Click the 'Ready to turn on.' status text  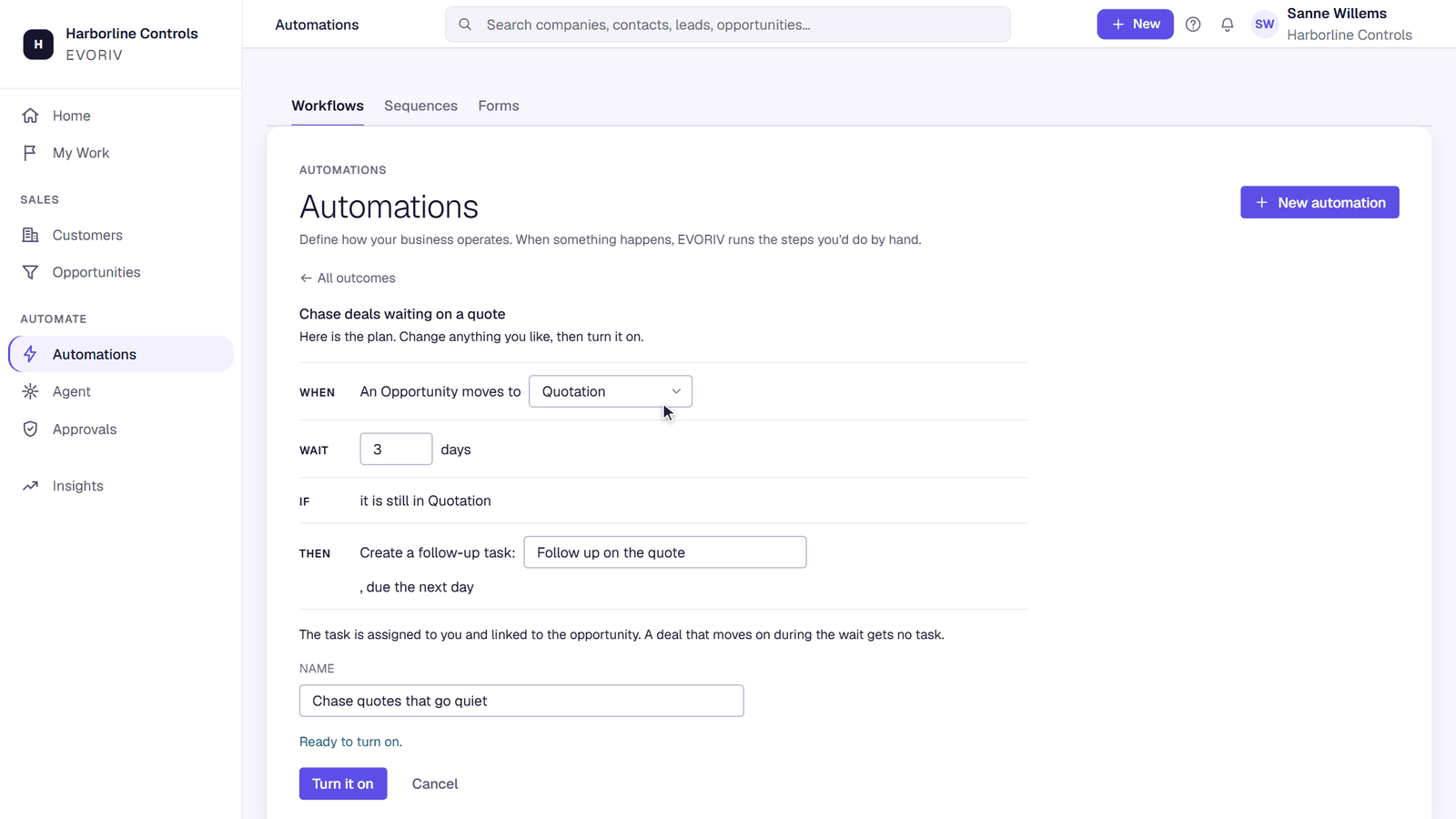[x=350, y=742]
